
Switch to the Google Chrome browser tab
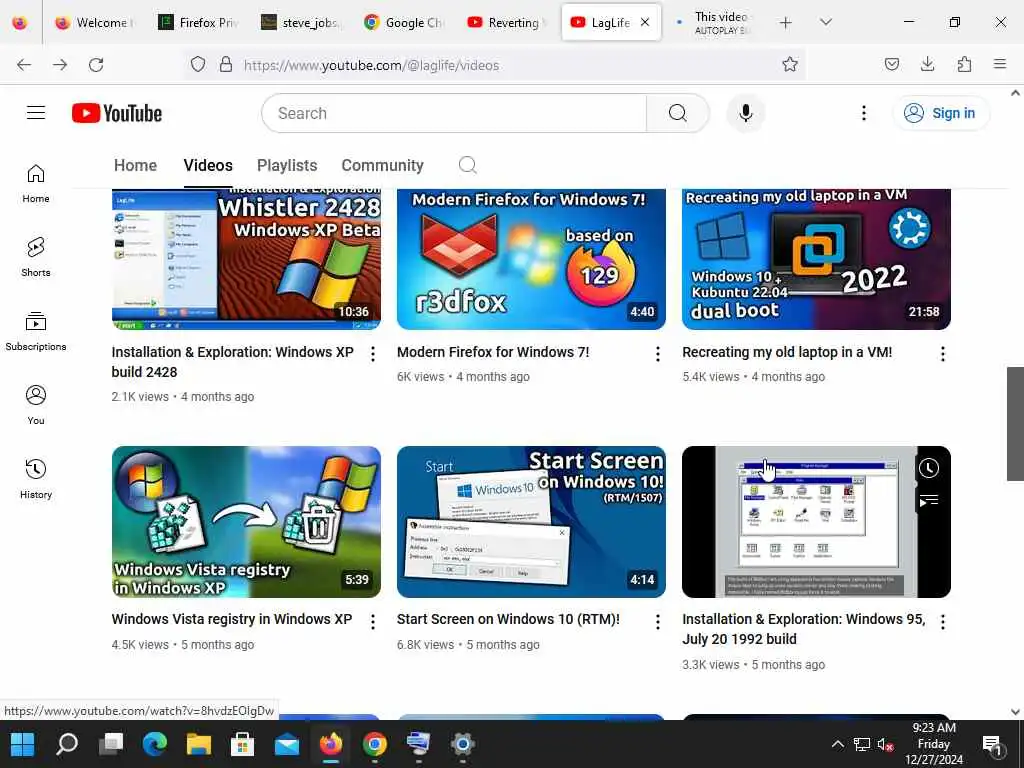tap(404, 23)
